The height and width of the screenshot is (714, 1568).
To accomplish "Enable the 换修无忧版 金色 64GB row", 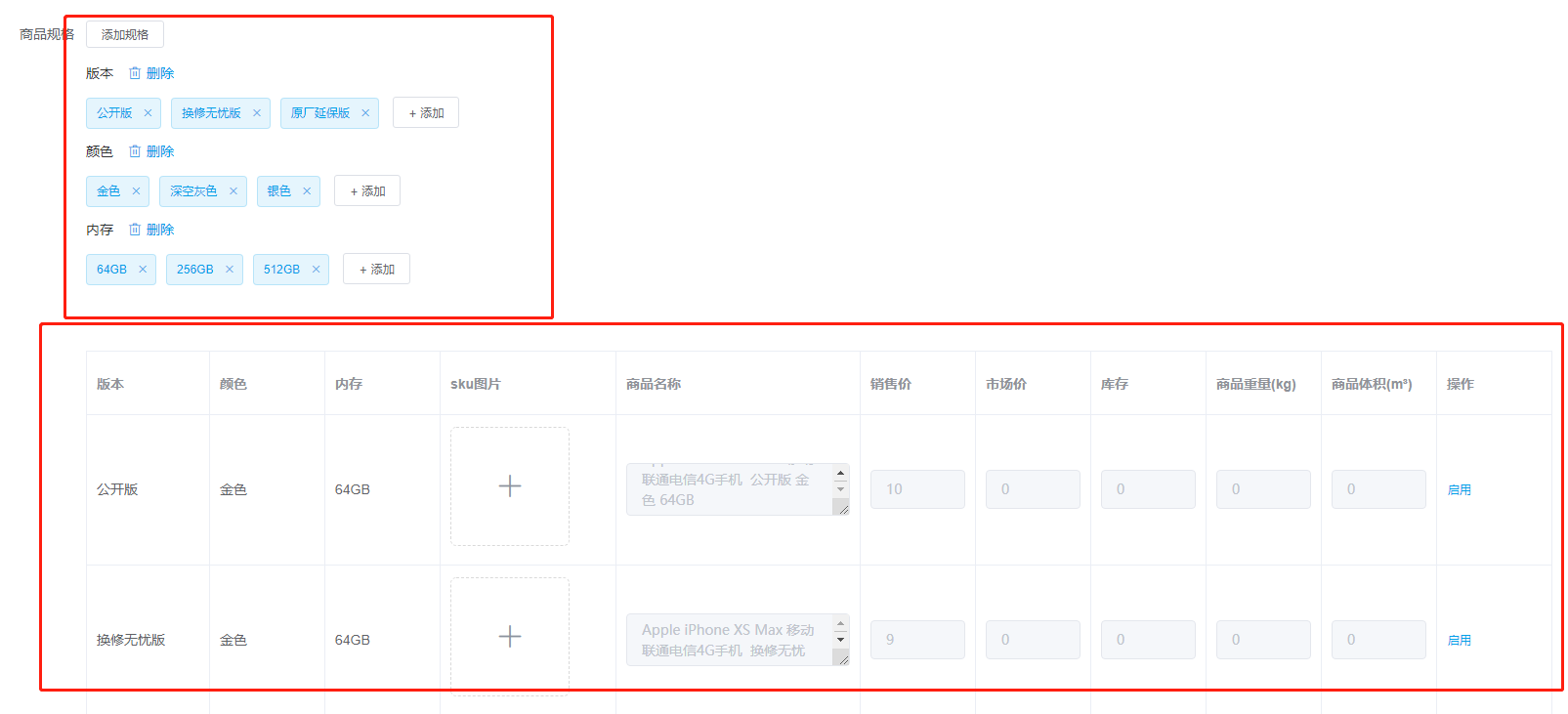I will (x=1459, y=641).
